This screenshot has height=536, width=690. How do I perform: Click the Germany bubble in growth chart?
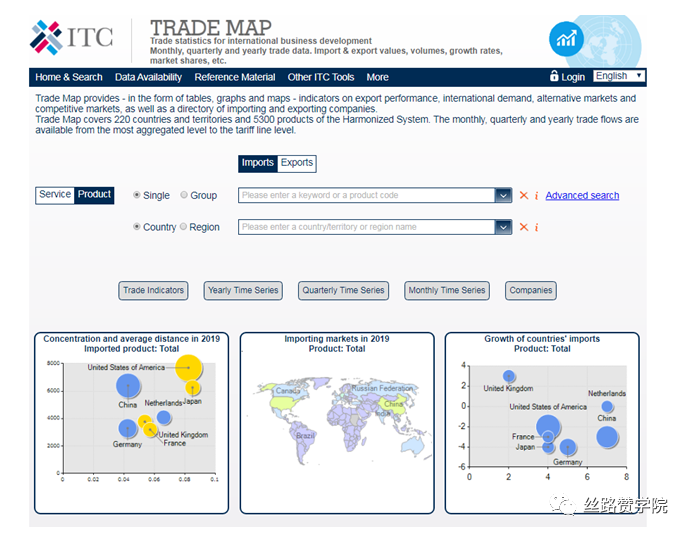coord(568,447)
